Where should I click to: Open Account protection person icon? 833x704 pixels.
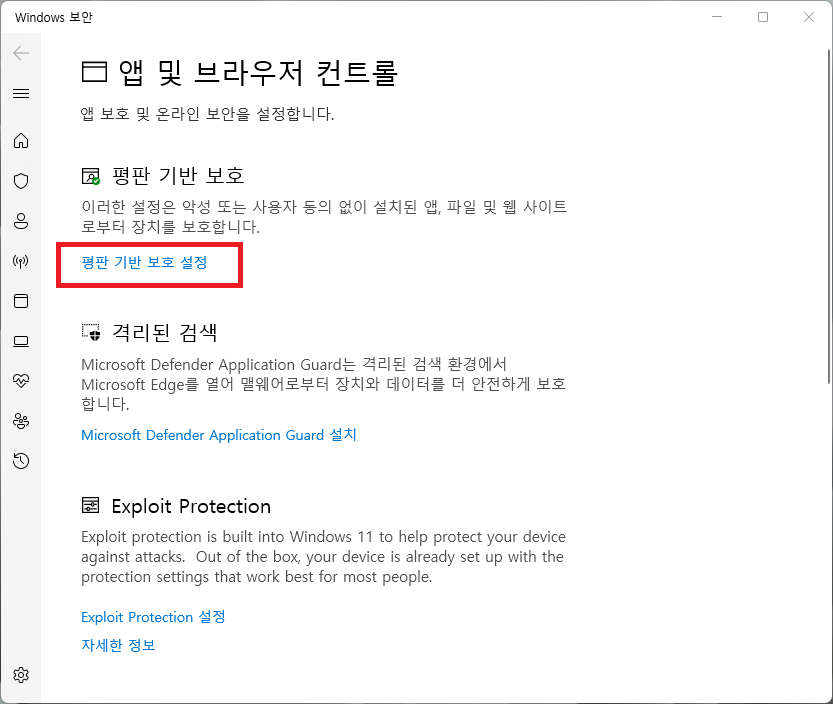21,221
